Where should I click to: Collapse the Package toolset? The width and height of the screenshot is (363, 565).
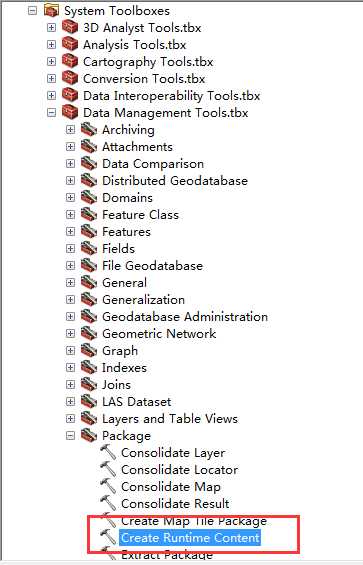coord(71,436)
